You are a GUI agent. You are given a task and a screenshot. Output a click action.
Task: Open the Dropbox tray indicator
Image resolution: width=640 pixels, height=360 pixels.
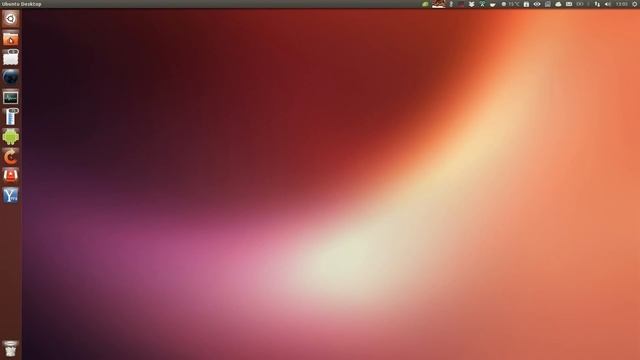tap(471, 4)
